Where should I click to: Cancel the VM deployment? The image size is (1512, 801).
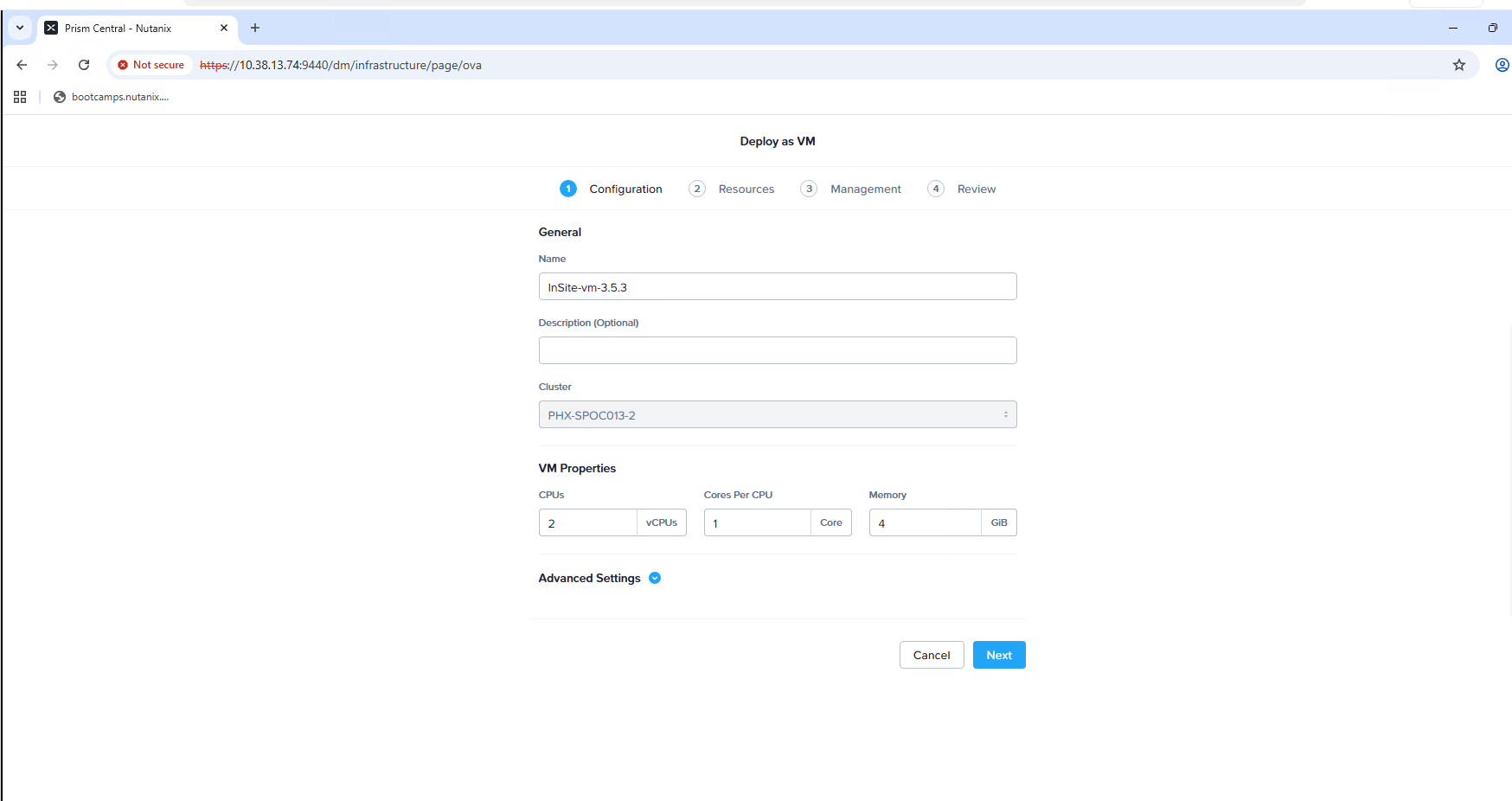[931, 655]
